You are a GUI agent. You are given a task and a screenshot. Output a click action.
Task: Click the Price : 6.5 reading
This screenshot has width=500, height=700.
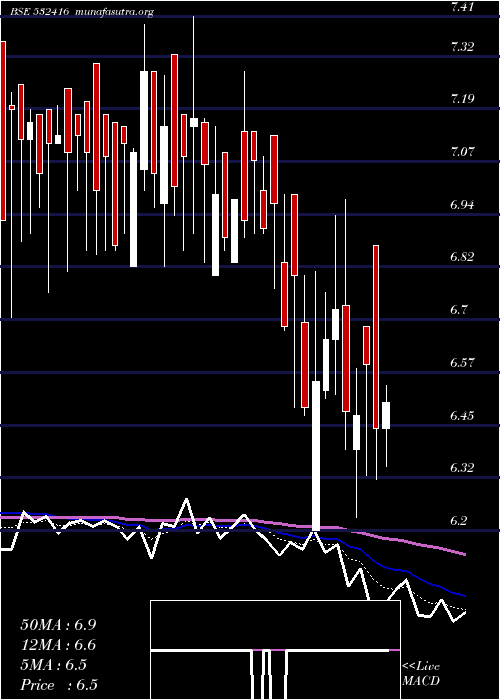(x=59, y=685)
